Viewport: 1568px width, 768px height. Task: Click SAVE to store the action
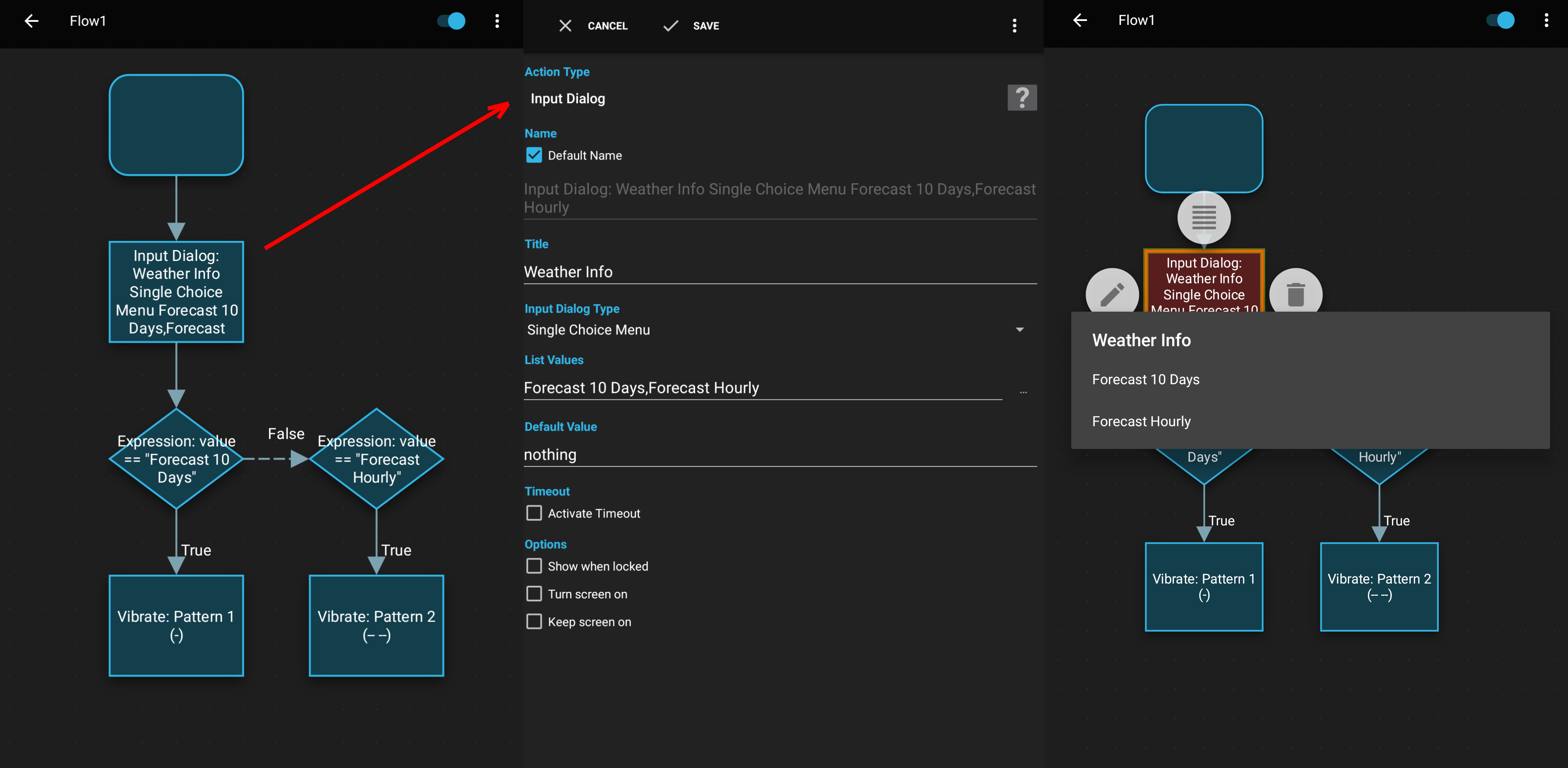[x=706, y=26]
